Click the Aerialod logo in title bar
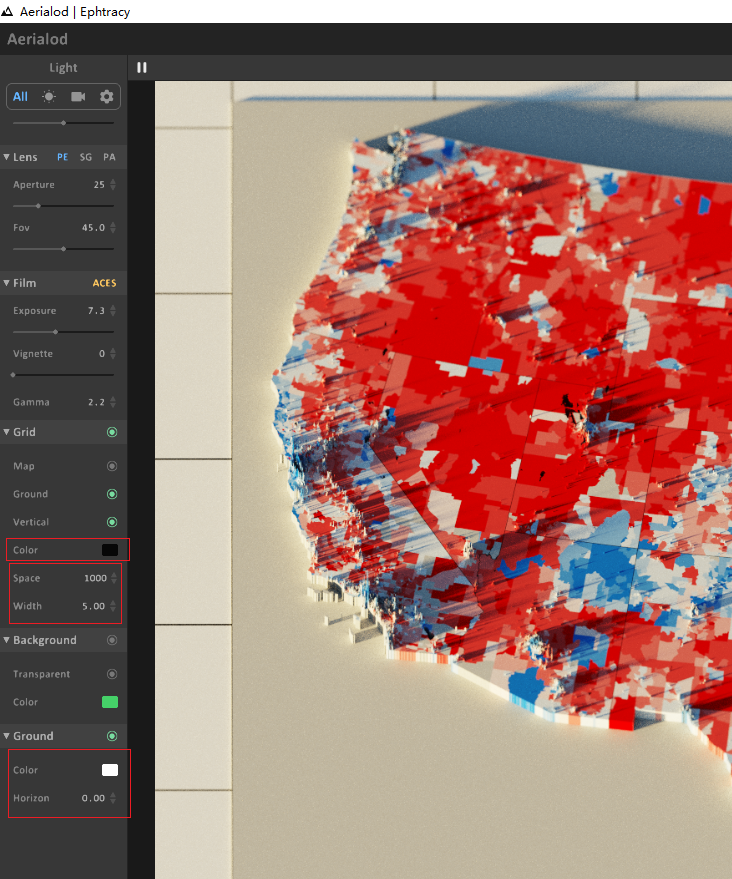Screen dimensions: 732x879 point(8,12)
